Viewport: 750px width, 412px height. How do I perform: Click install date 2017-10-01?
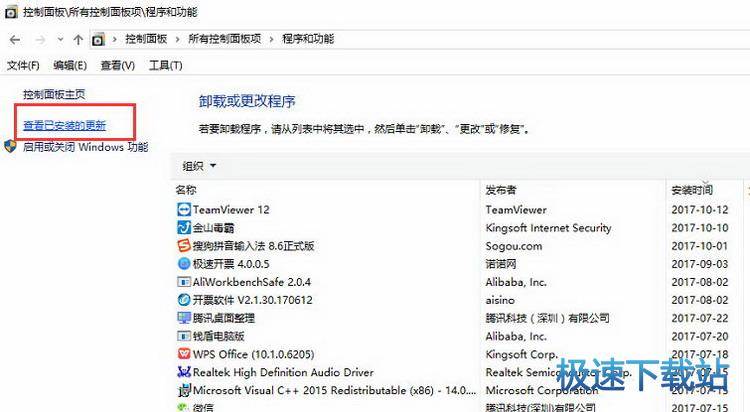(x=700, y=246)
